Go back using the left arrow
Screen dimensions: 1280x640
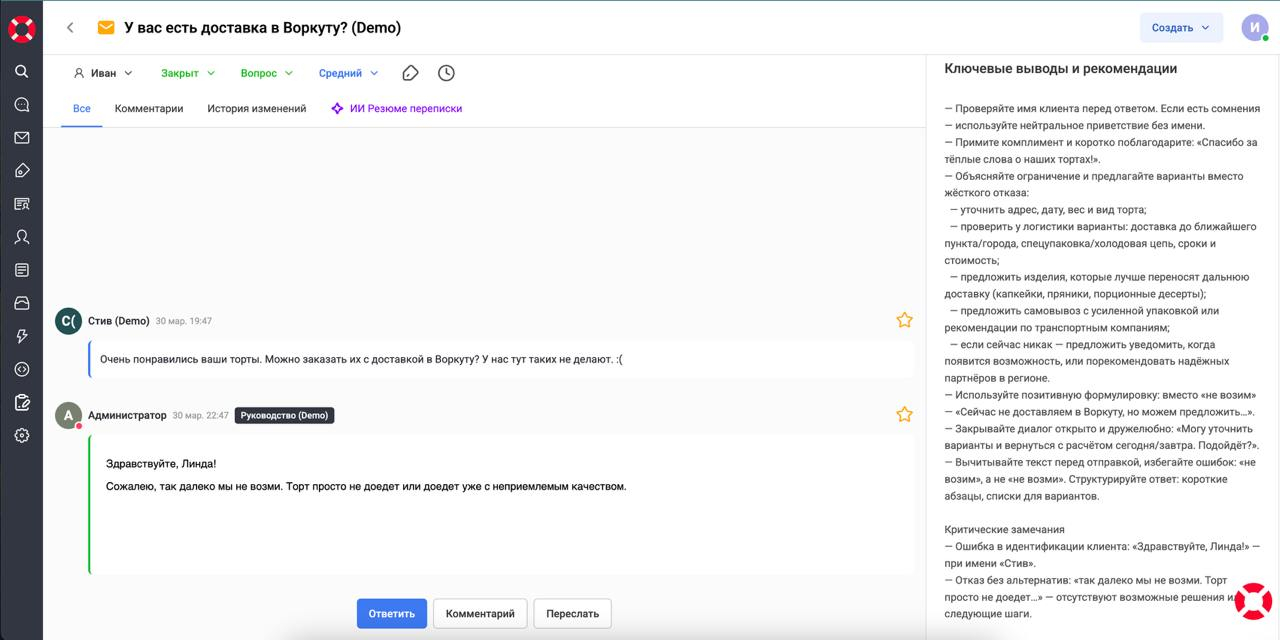pos(70,28)
